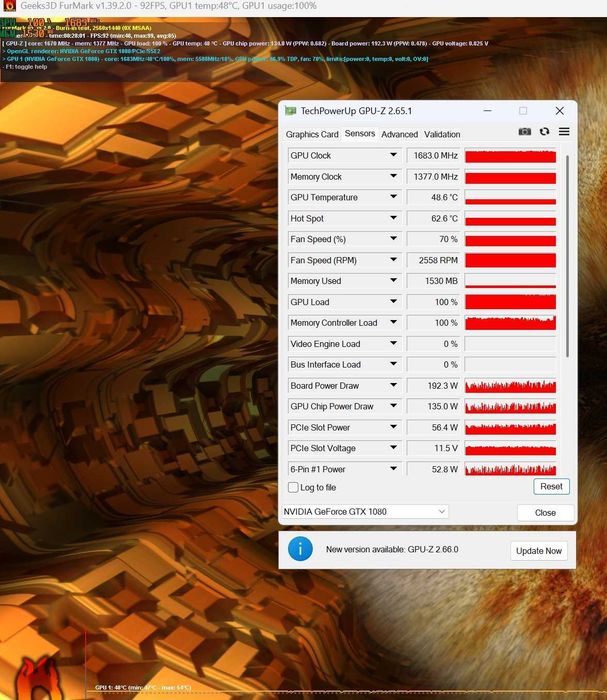The width and height of the screenshot is (607, 700).
Task: Click the GPU Temperature history graph
Action: [x=510, y=197]
